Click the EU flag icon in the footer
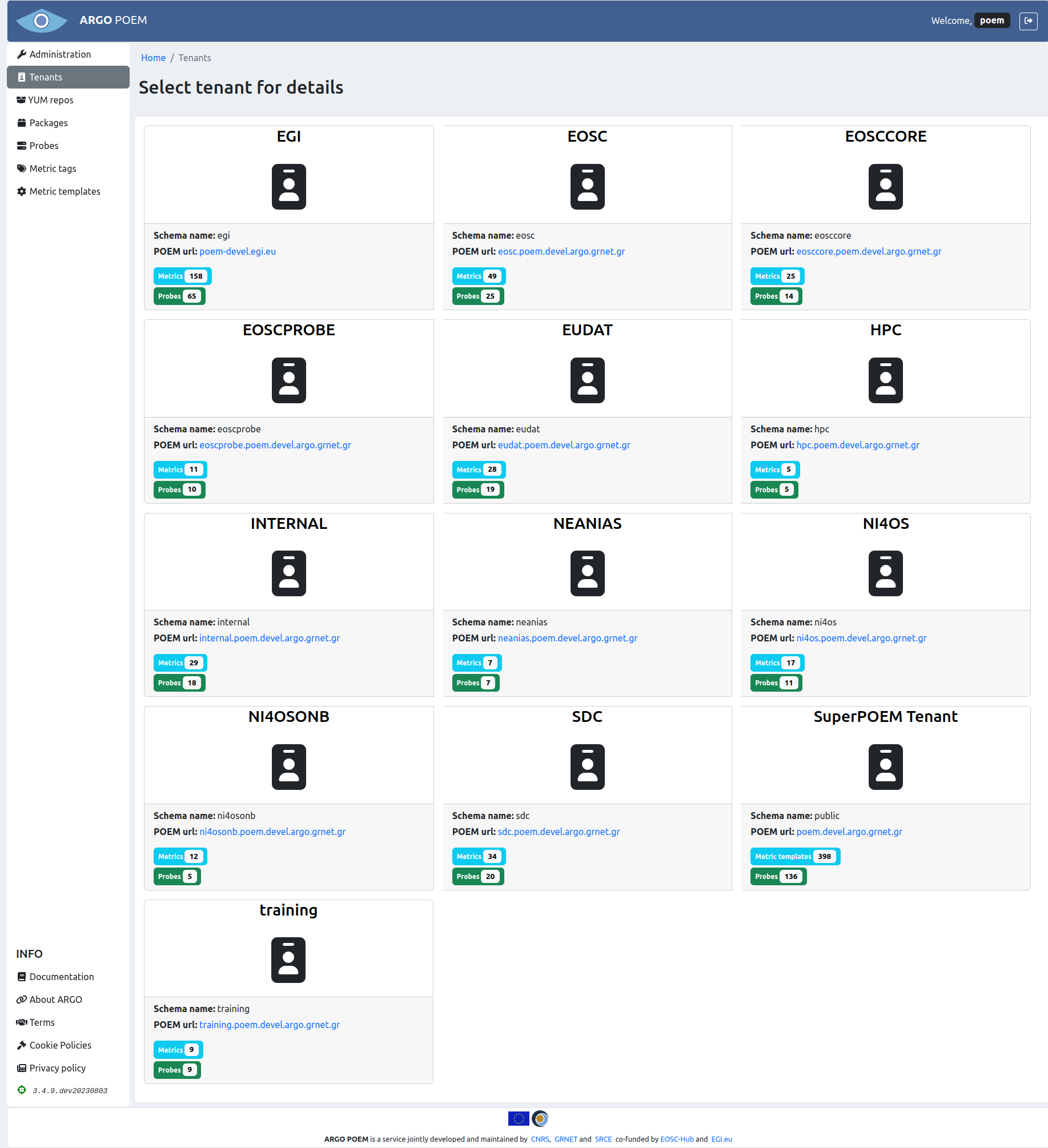The height and width of the screenshot is (1148, 1048). click(x=517, y=1119)
